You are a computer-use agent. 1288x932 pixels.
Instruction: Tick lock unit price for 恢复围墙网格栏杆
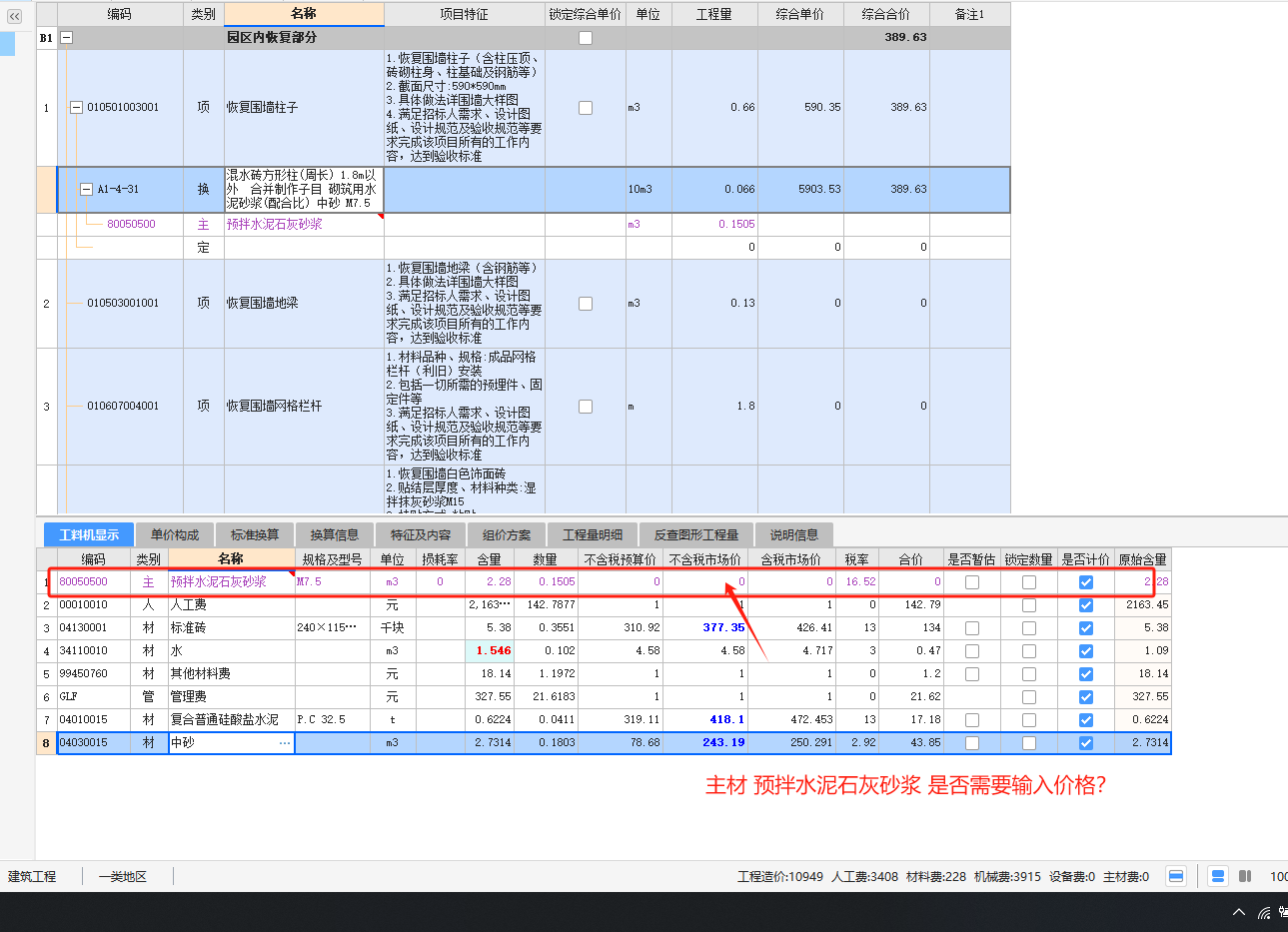[586, 407]
